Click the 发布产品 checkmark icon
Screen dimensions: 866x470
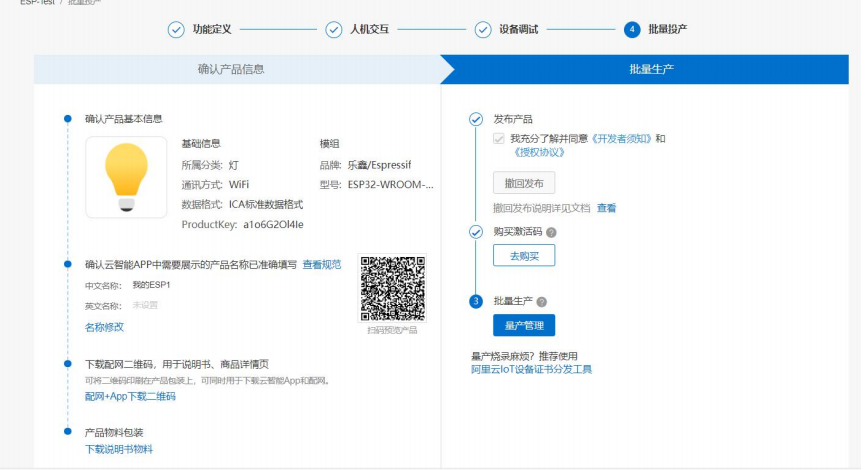point(476,119)
